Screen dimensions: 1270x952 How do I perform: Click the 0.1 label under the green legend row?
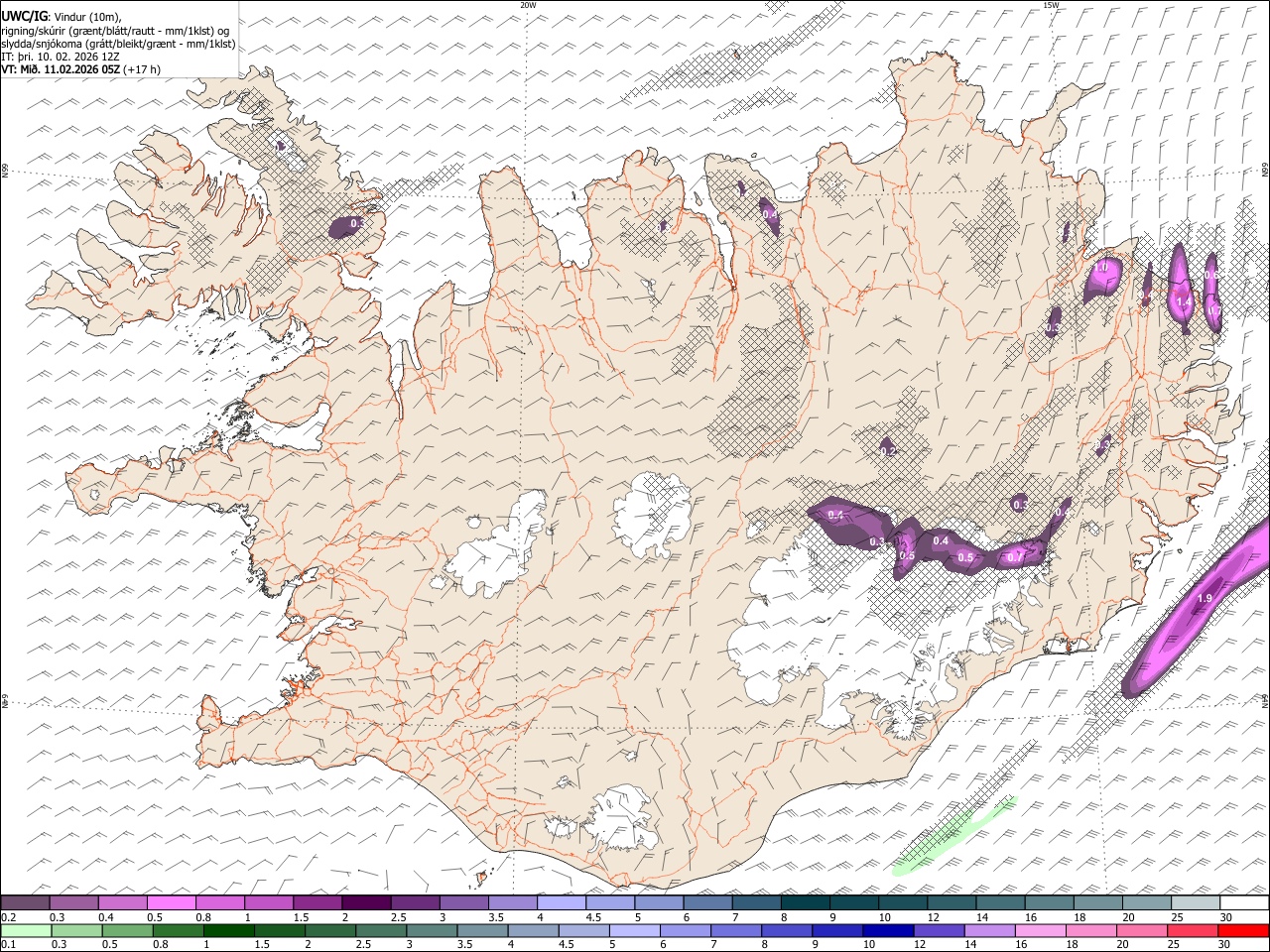click(7, 944)
